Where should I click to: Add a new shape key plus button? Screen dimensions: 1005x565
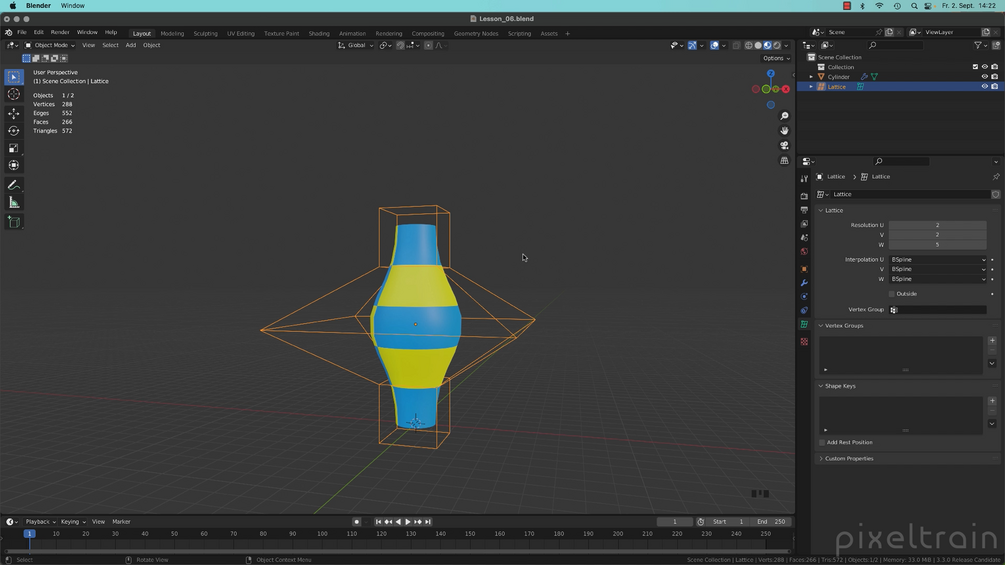click(992, 401)
